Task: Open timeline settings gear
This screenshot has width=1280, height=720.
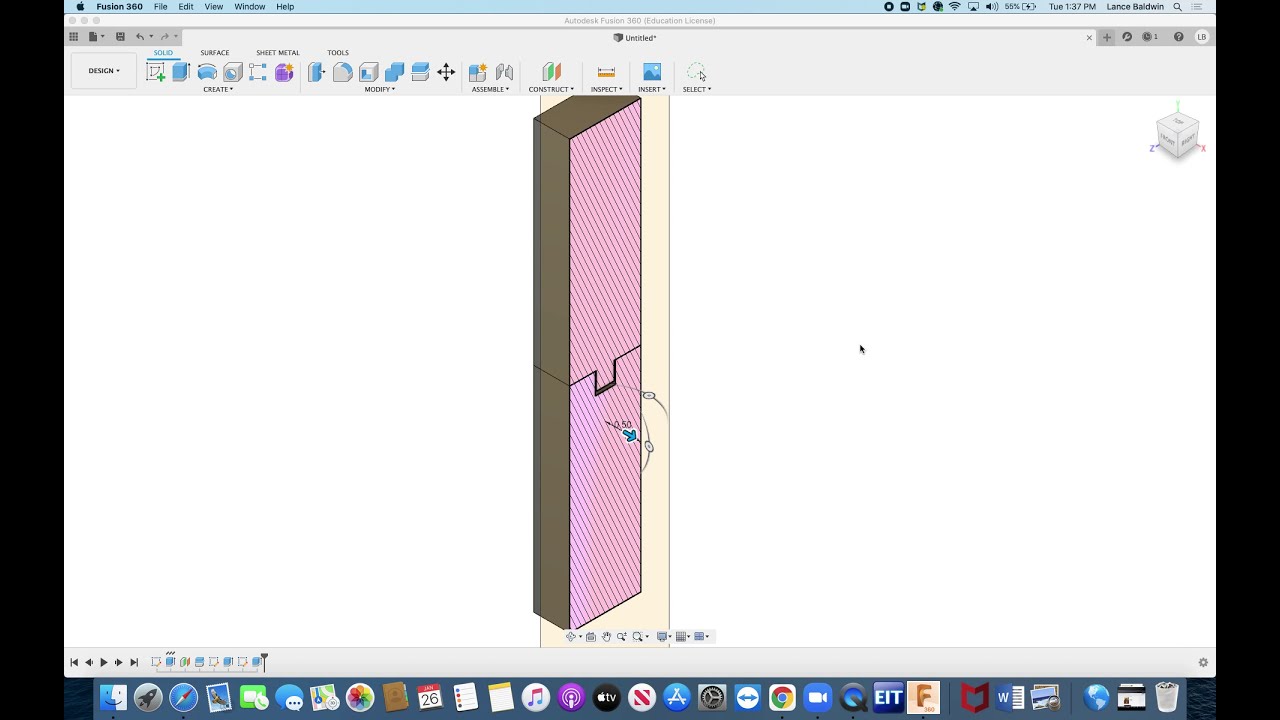Action: 1203,662
